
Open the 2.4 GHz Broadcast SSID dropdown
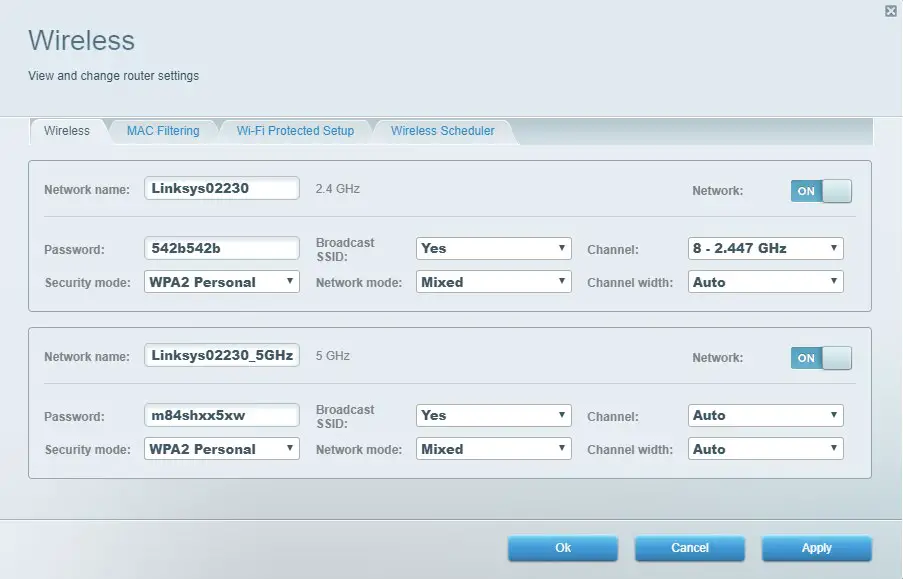click(x=494, y=248)
